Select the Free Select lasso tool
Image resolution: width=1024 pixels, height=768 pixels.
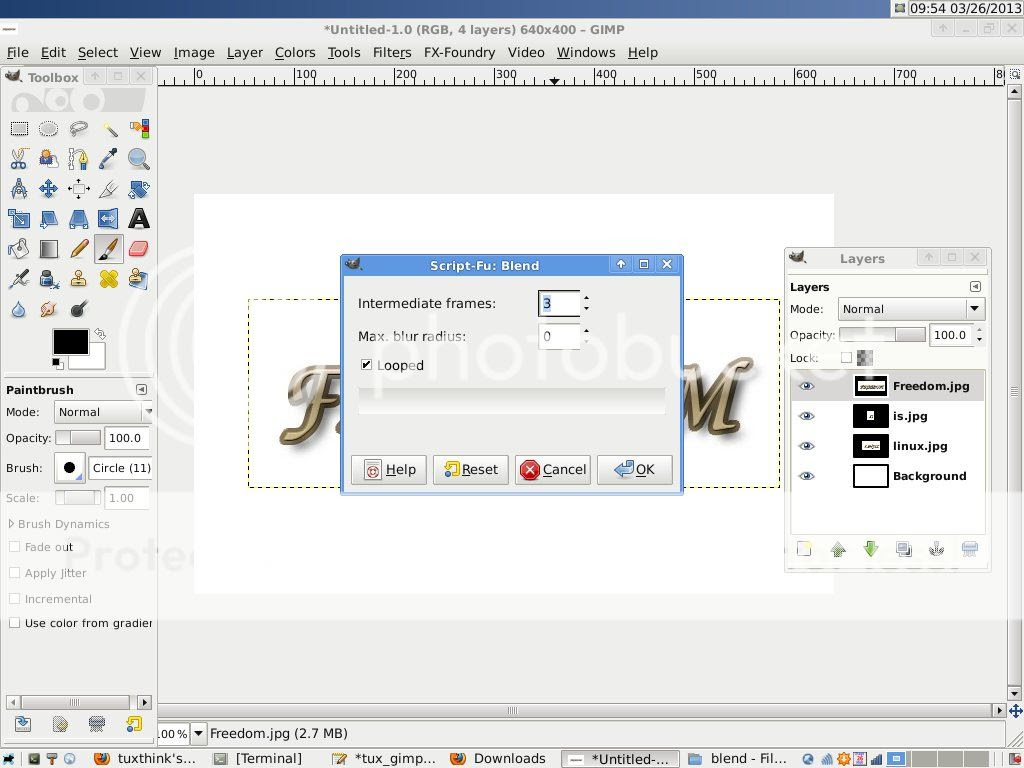78,129
